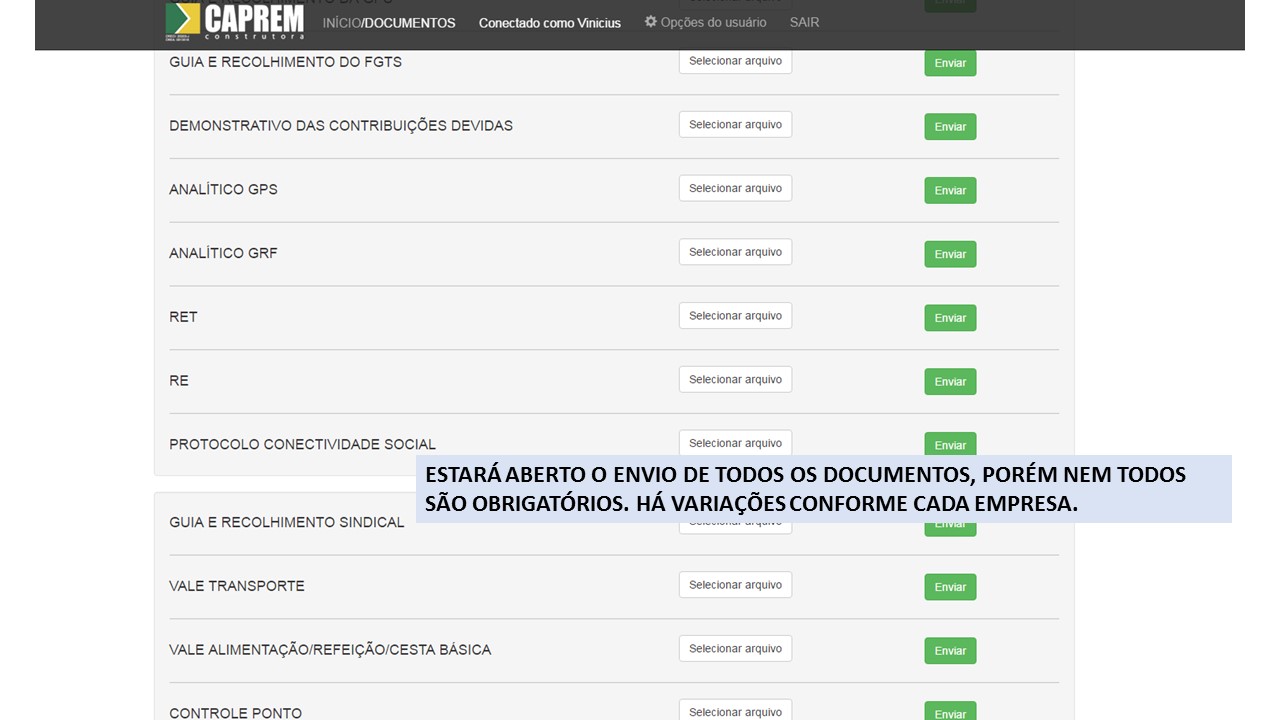1280x720 pixels.
Task: Select file for Guia e Recolhimento do FGTS
Action: point(735,61)
